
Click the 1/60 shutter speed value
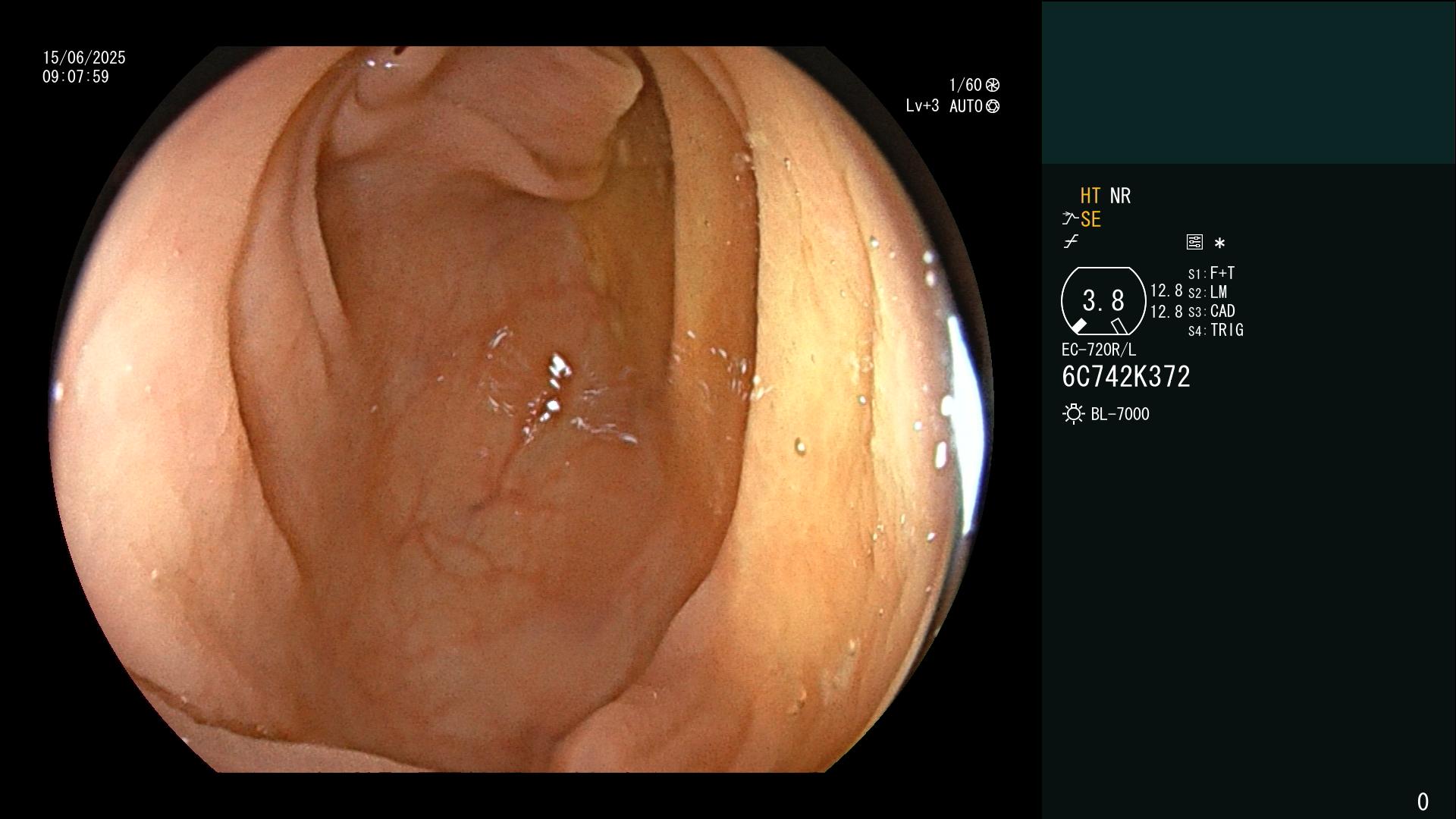coord(965,85)
